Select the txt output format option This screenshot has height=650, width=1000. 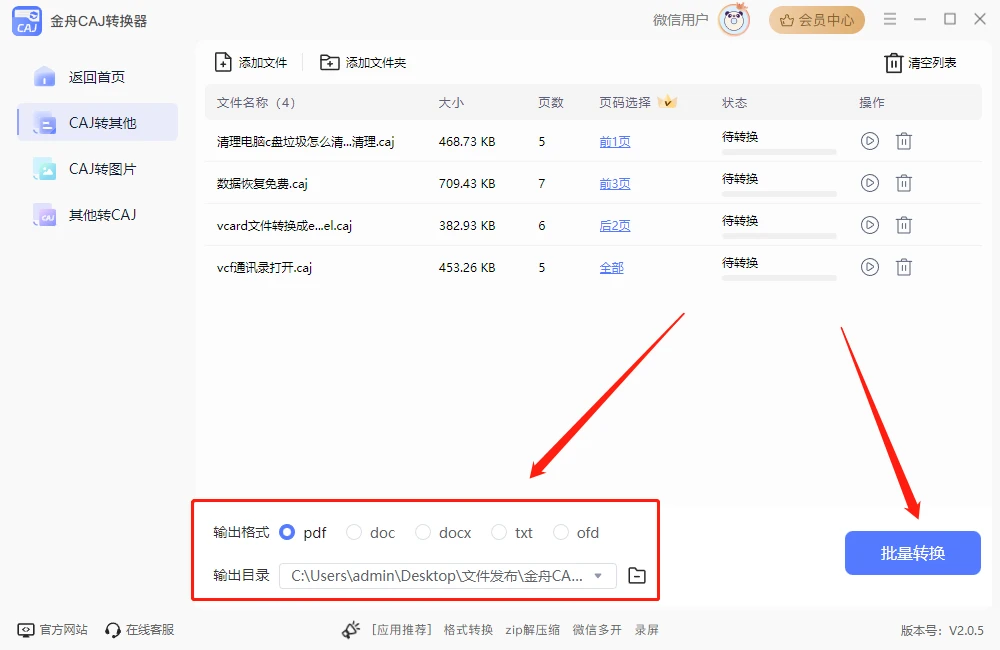[x=499, y=533]
